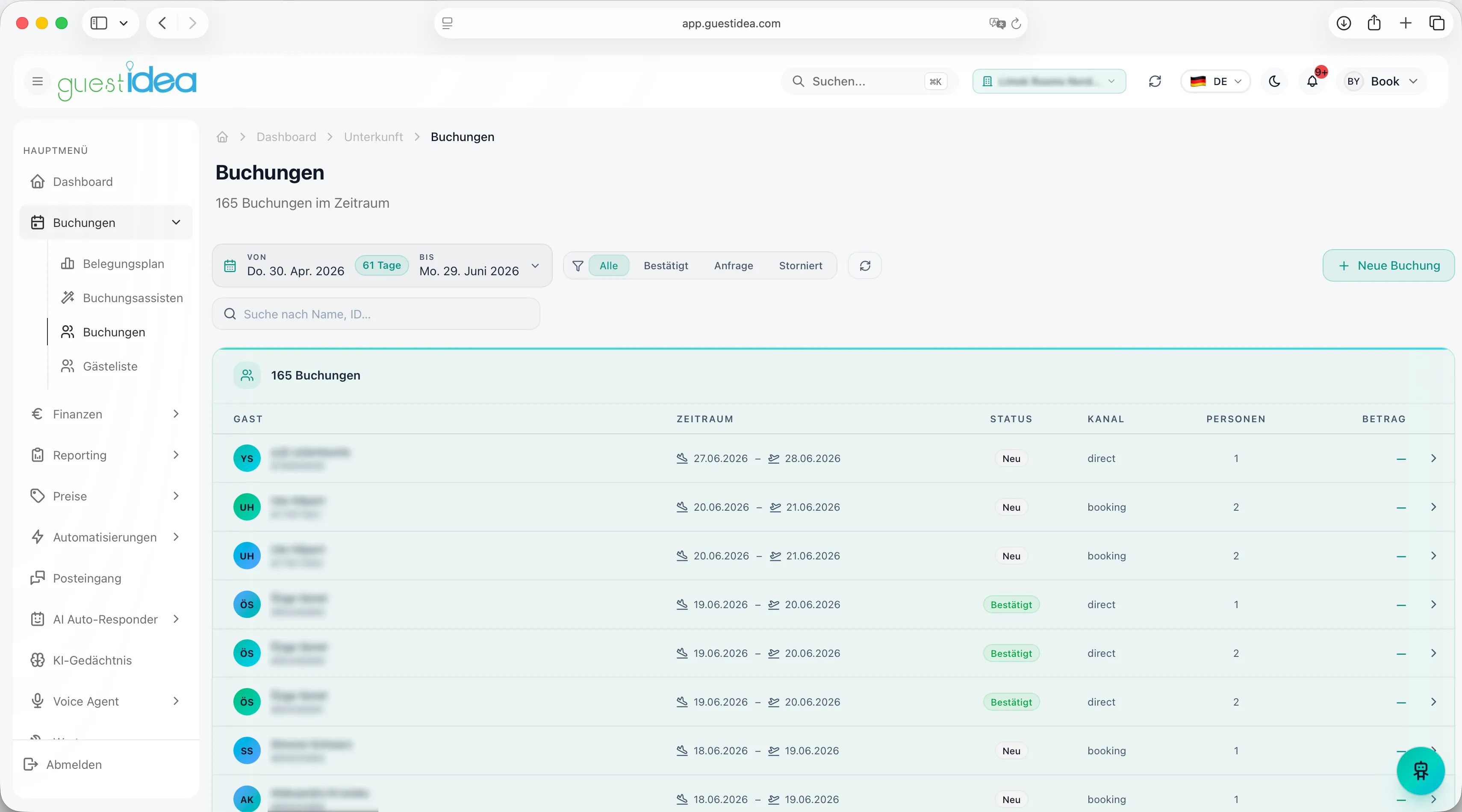Click ZEITRAUM column header
This screenshot has height=812, width=1462.
click(704, 419)
